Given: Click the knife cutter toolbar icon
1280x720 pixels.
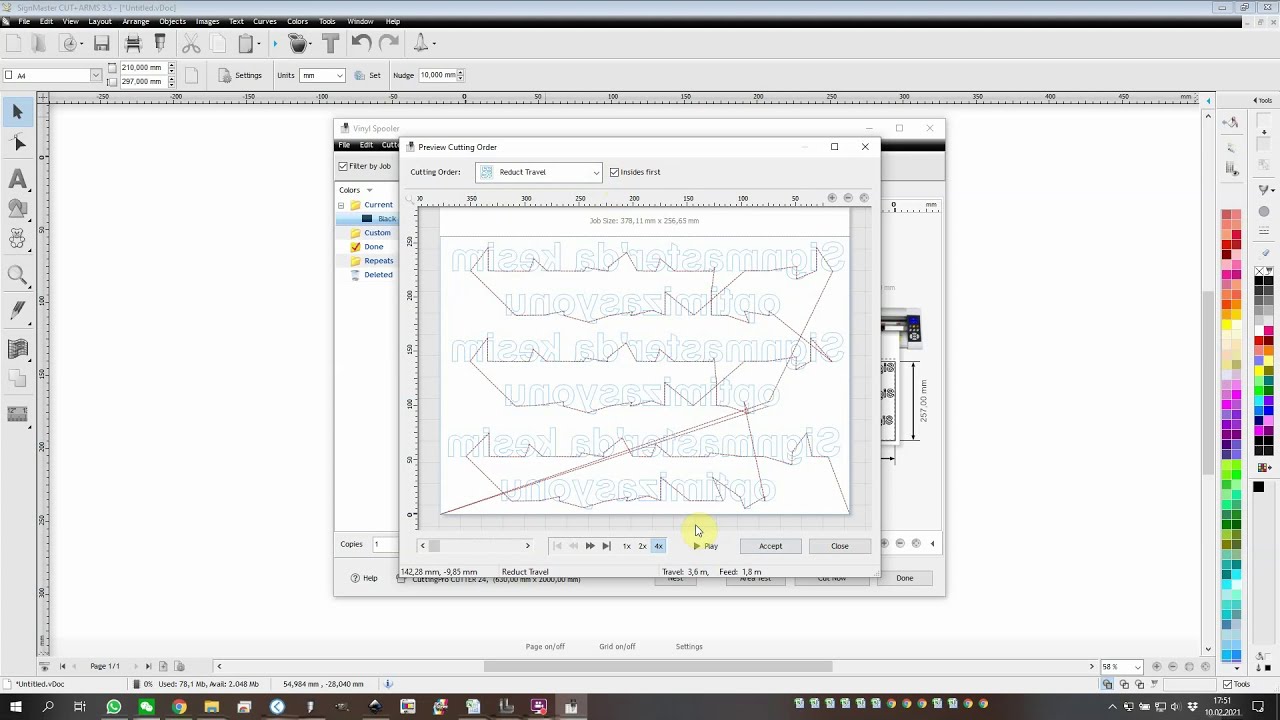Looking at the screenshot, I should (160, 43).
